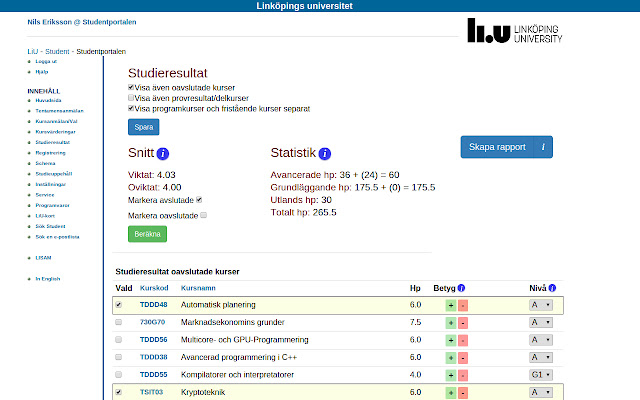Lower grade with minus for Automatisk planering
The image size is (640, 400).
[463, 305]
